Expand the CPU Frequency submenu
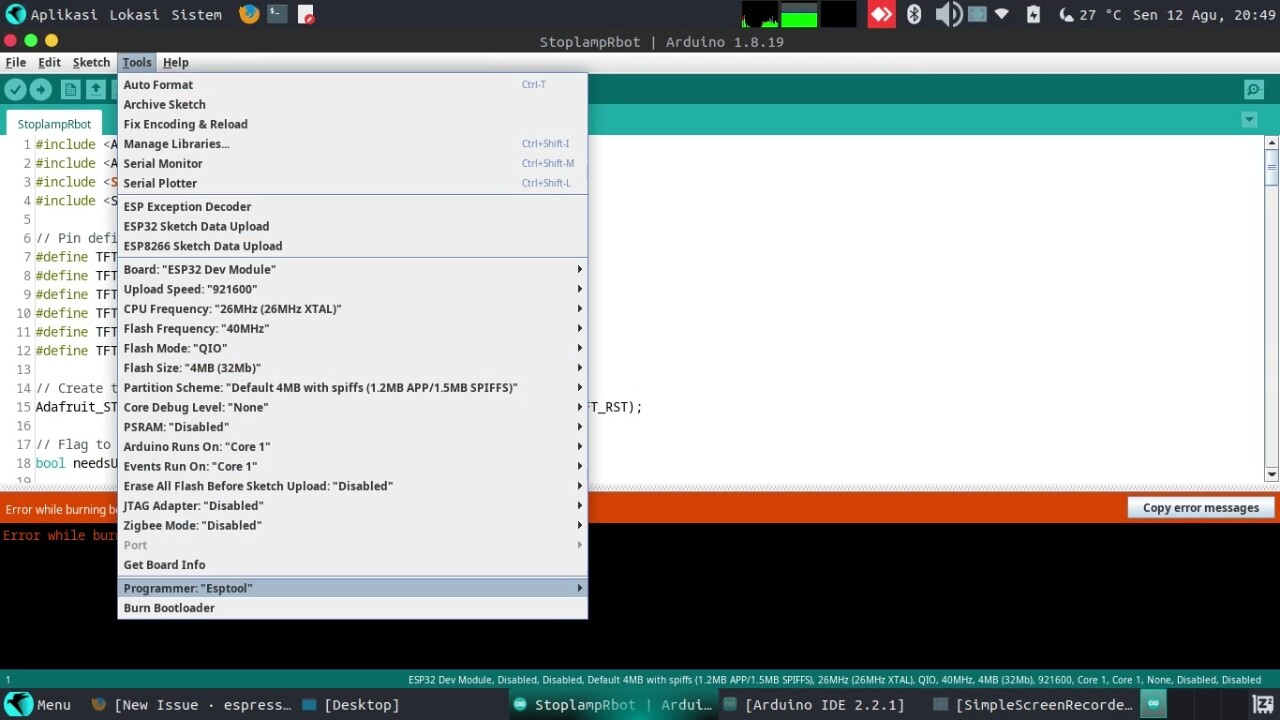 352,309
